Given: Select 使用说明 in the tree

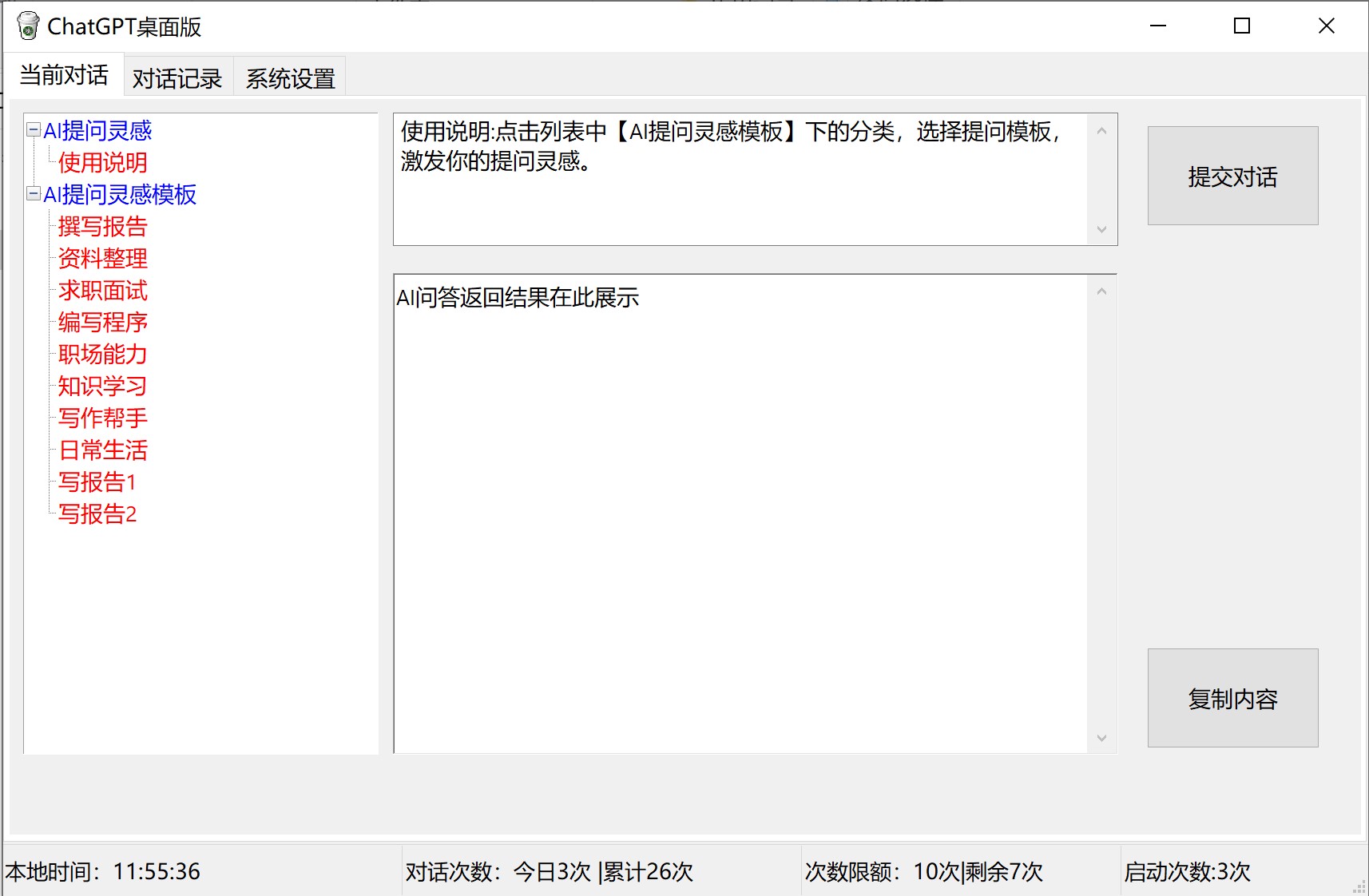Looking at the screenshot, I should coord(103,162).
